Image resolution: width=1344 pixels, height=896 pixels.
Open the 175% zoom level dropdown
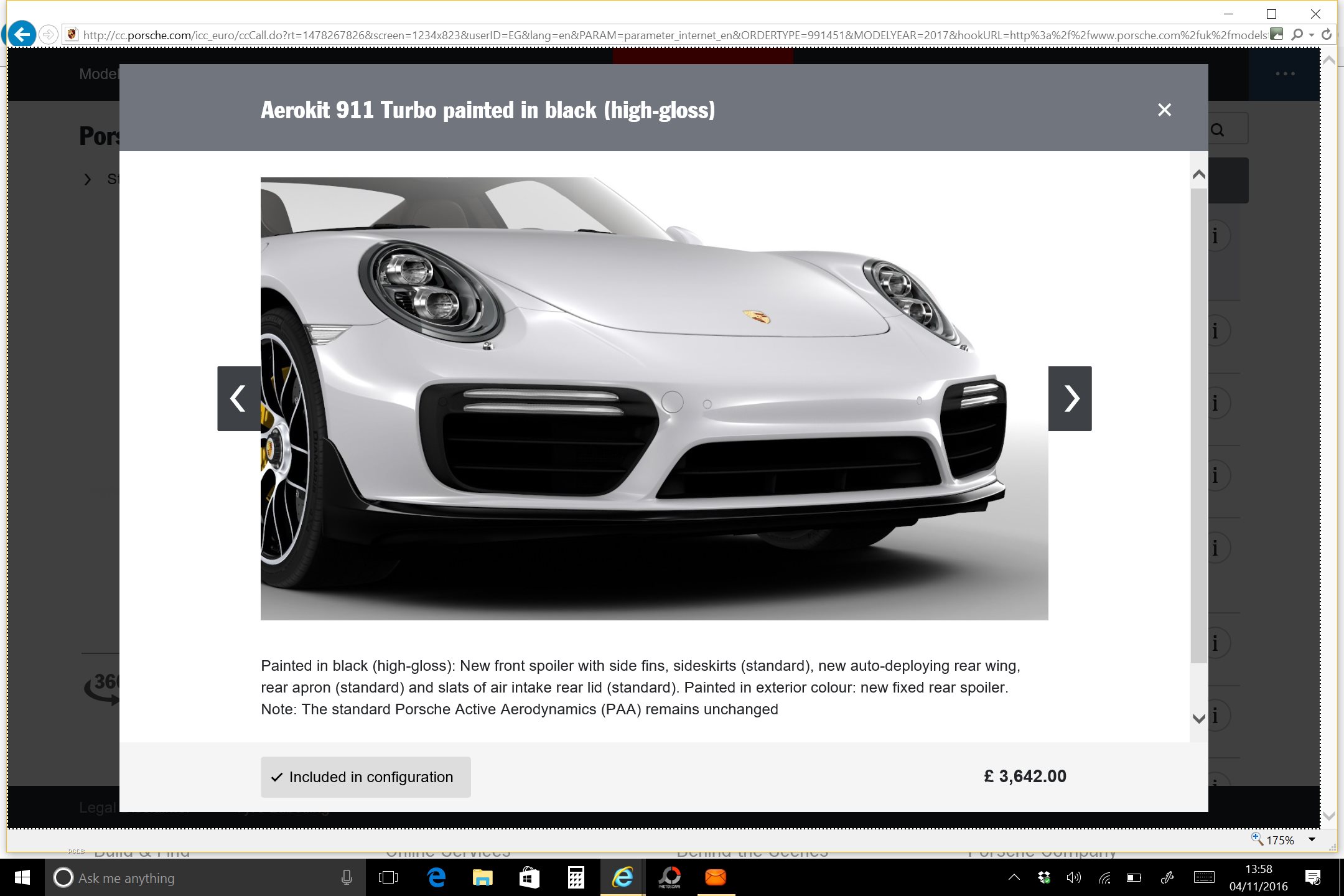(1312, 840)
